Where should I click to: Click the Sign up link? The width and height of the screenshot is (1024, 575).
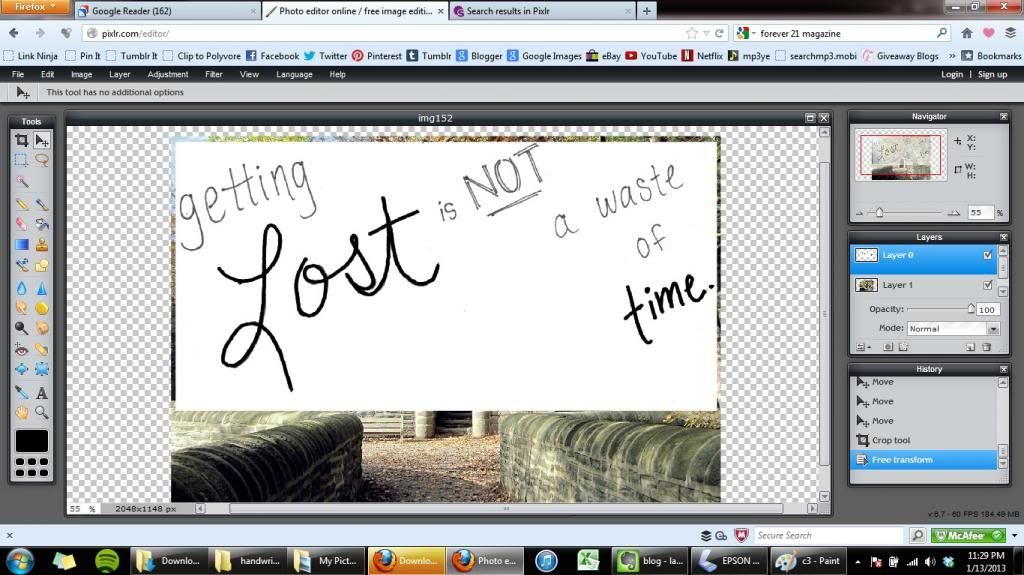click(x=992, y=74)
